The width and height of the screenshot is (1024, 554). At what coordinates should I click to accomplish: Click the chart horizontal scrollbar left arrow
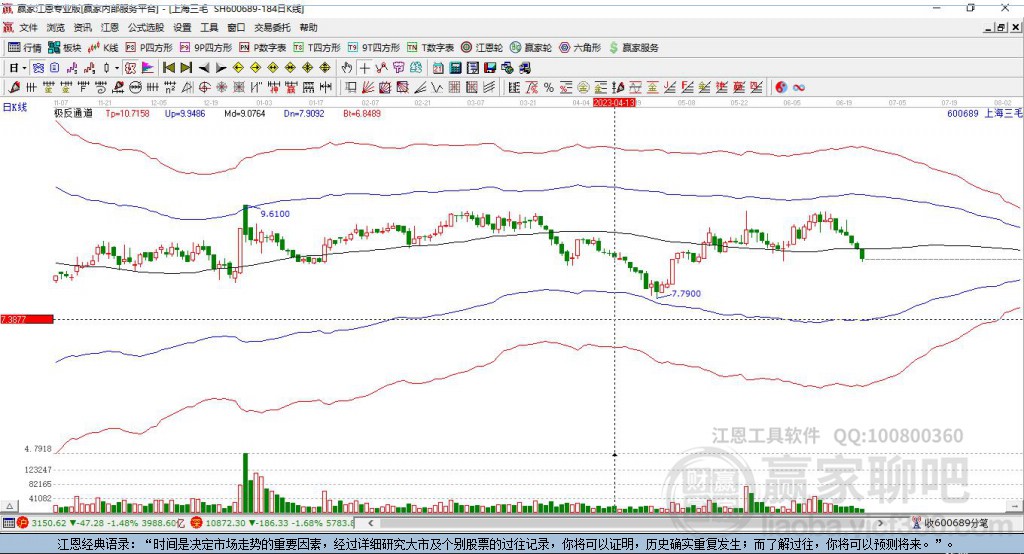pyautogui.click(x=371, y=523)
